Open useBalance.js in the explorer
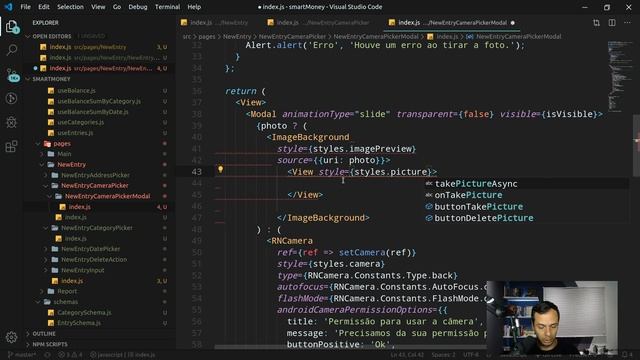This screenshot has height=360, width=640. tap(100, 91)
